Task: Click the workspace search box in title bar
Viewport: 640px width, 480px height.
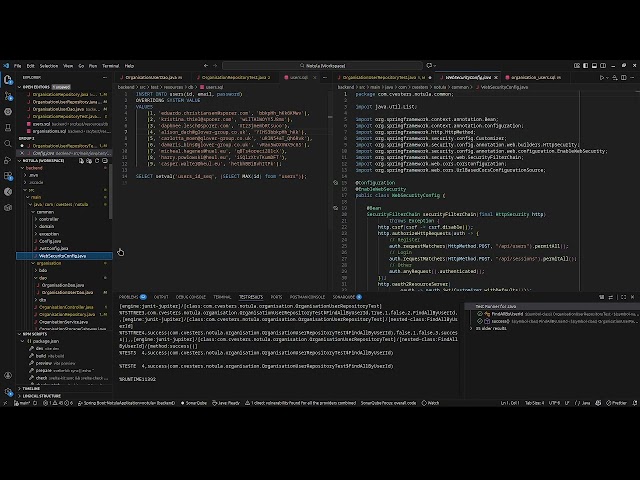Action: click(x=322, y=65)
